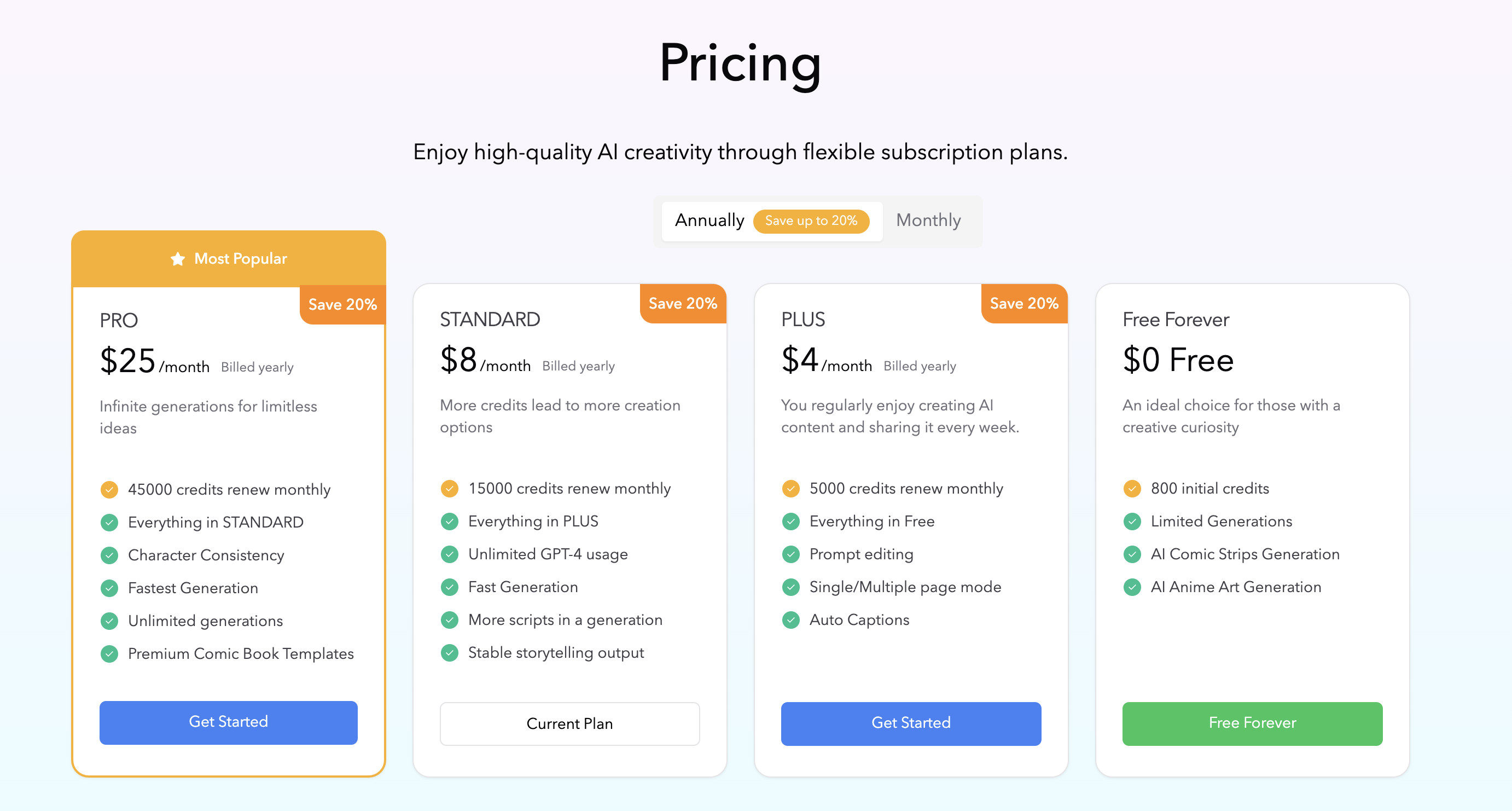The width and height of the screenshot is (1512, 811).
Task: Click the Current Plan button under STANDARD
Action: click(569, 723)
